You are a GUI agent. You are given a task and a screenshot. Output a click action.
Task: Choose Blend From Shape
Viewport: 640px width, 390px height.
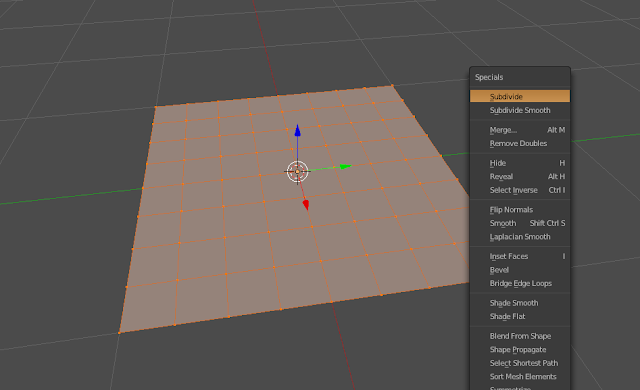click(520, 336)
